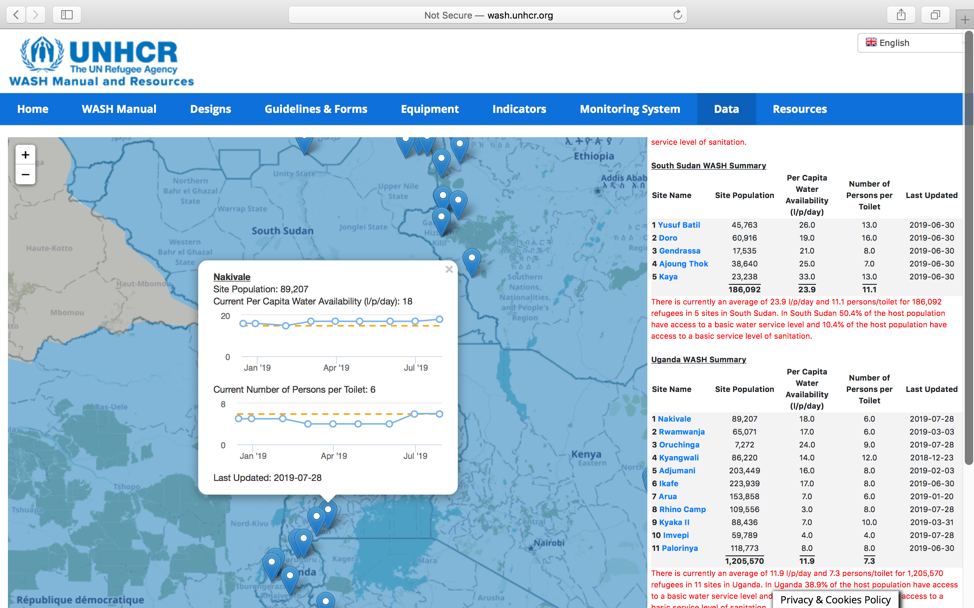Close the Nakivale popup
The width and height of the screenshot is (974, 608).
tap(449, 270)
